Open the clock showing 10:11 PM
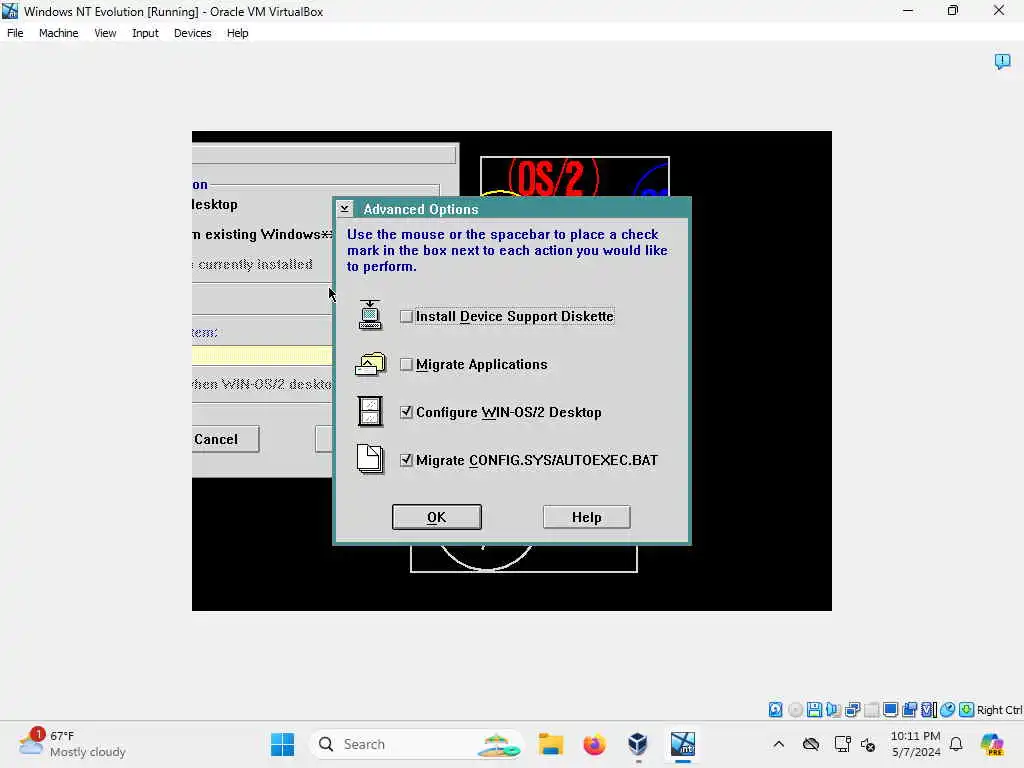Viewport: 1024px width, 768px height. (916, 744)
